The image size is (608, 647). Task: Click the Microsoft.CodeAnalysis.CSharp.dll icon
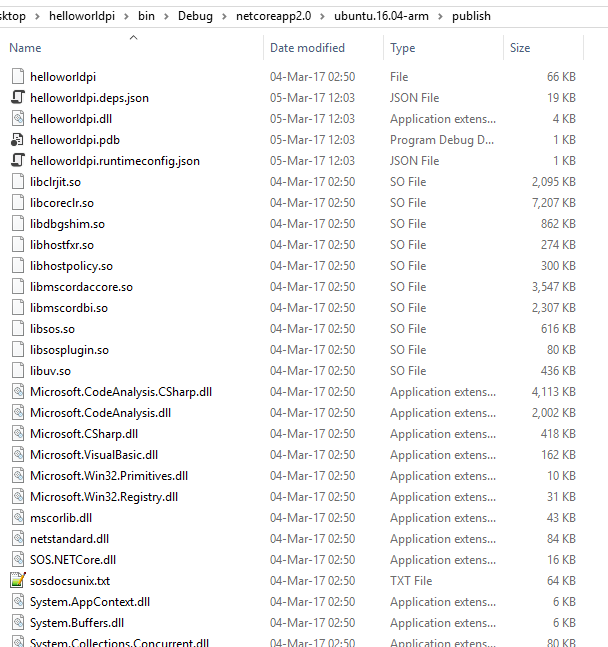(18, 392)
